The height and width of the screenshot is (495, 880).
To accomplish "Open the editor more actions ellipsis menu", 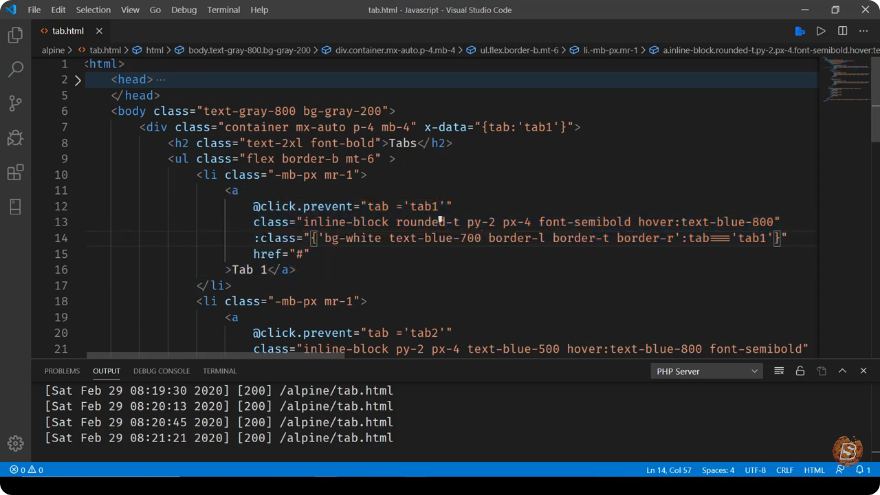I will point(863,31).
